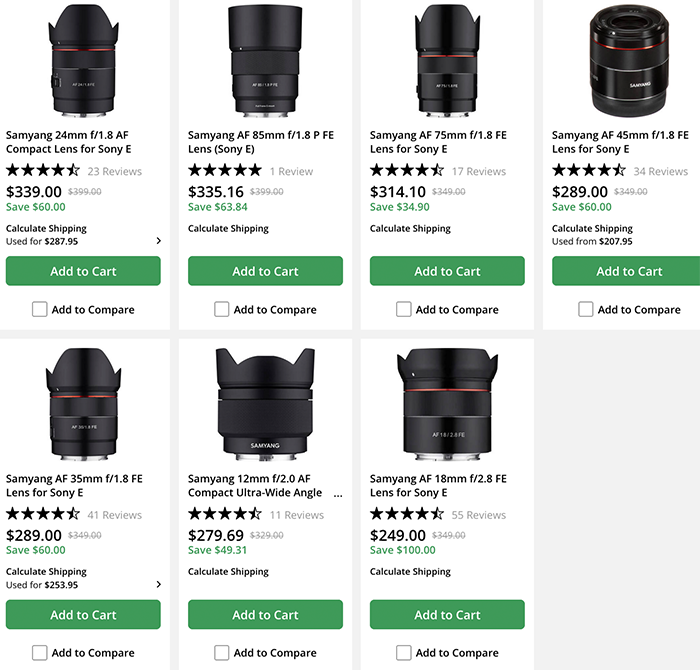This screenshot has height=670, width=700.
Task: Add Samyang AF 75mm lens to cart
Action: click(x=447, y=271)
